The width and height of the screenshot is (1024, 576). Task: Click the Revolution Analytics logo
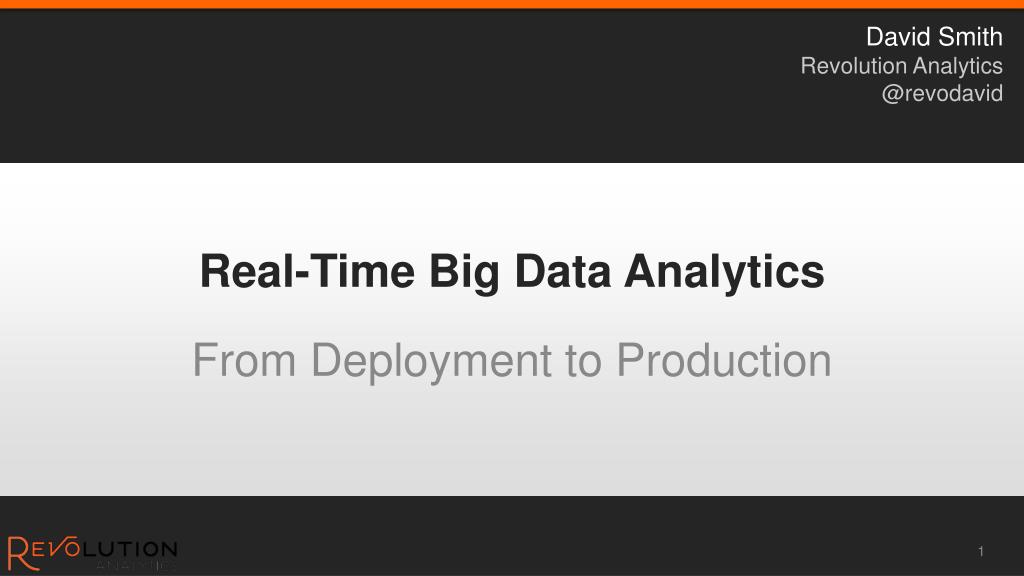click(x=92, y=553)
